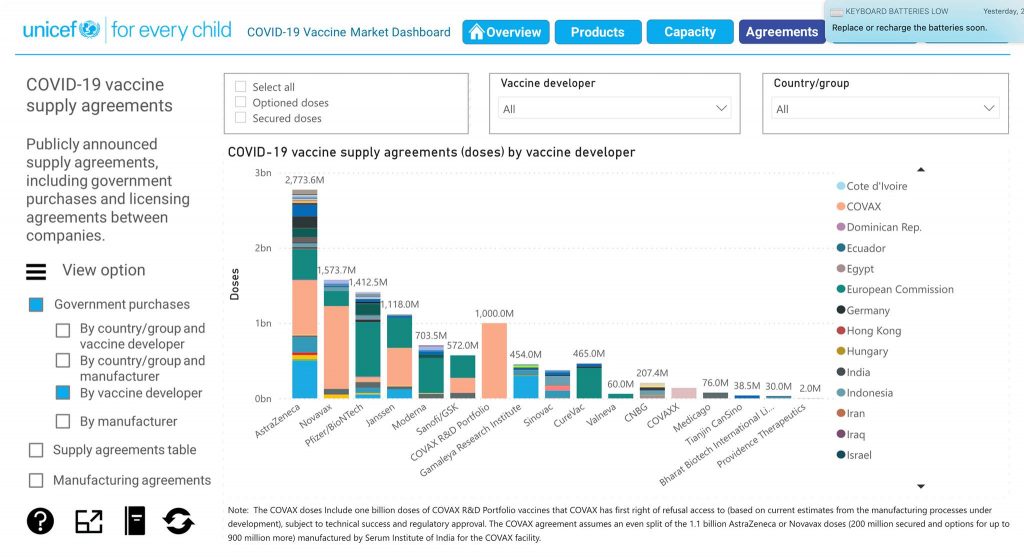
Task: Click legend scroll down arrow
Action: pyautogui.click(x=921, y=486)
